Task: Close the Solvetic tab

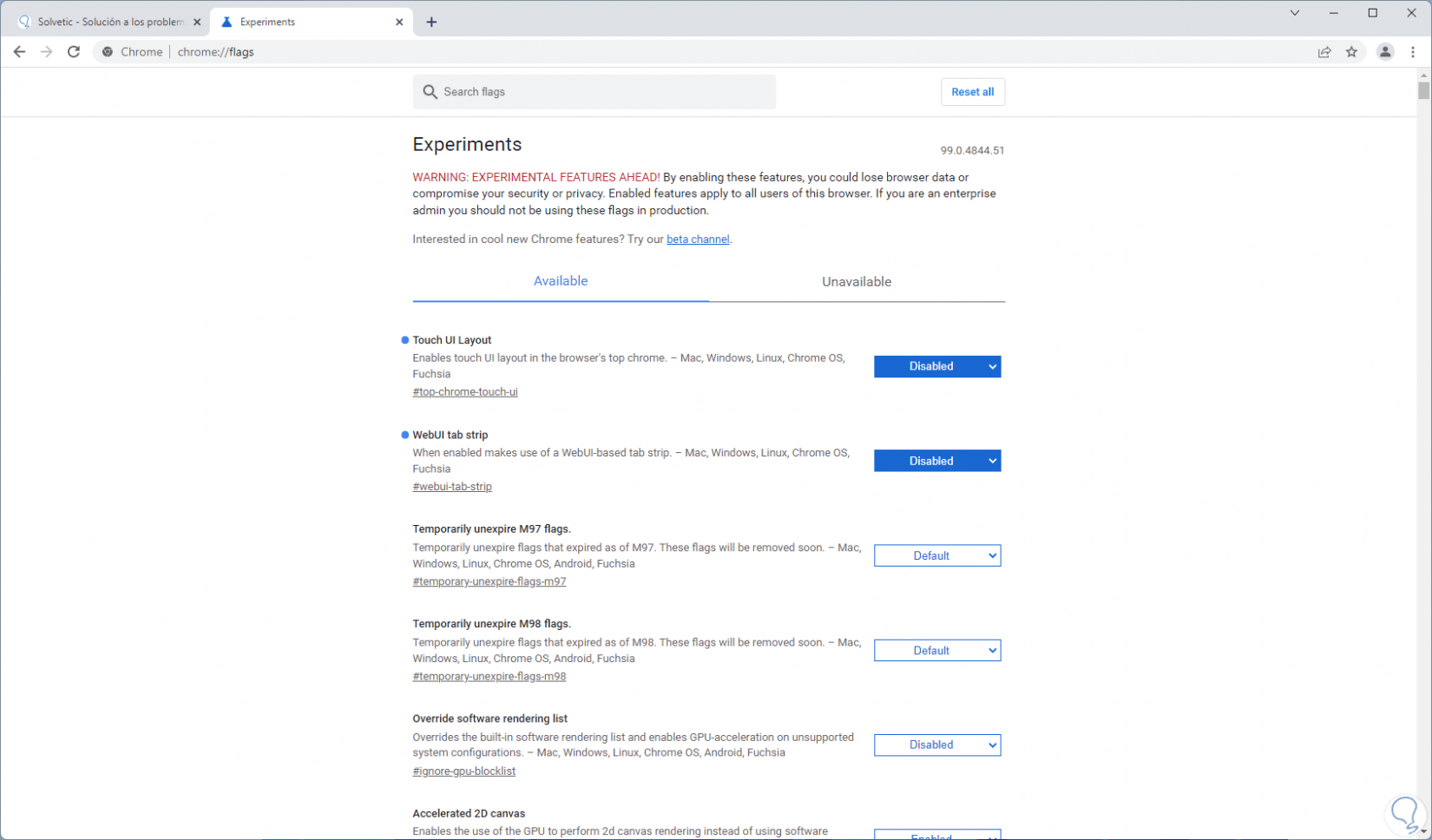Action: 197,23
